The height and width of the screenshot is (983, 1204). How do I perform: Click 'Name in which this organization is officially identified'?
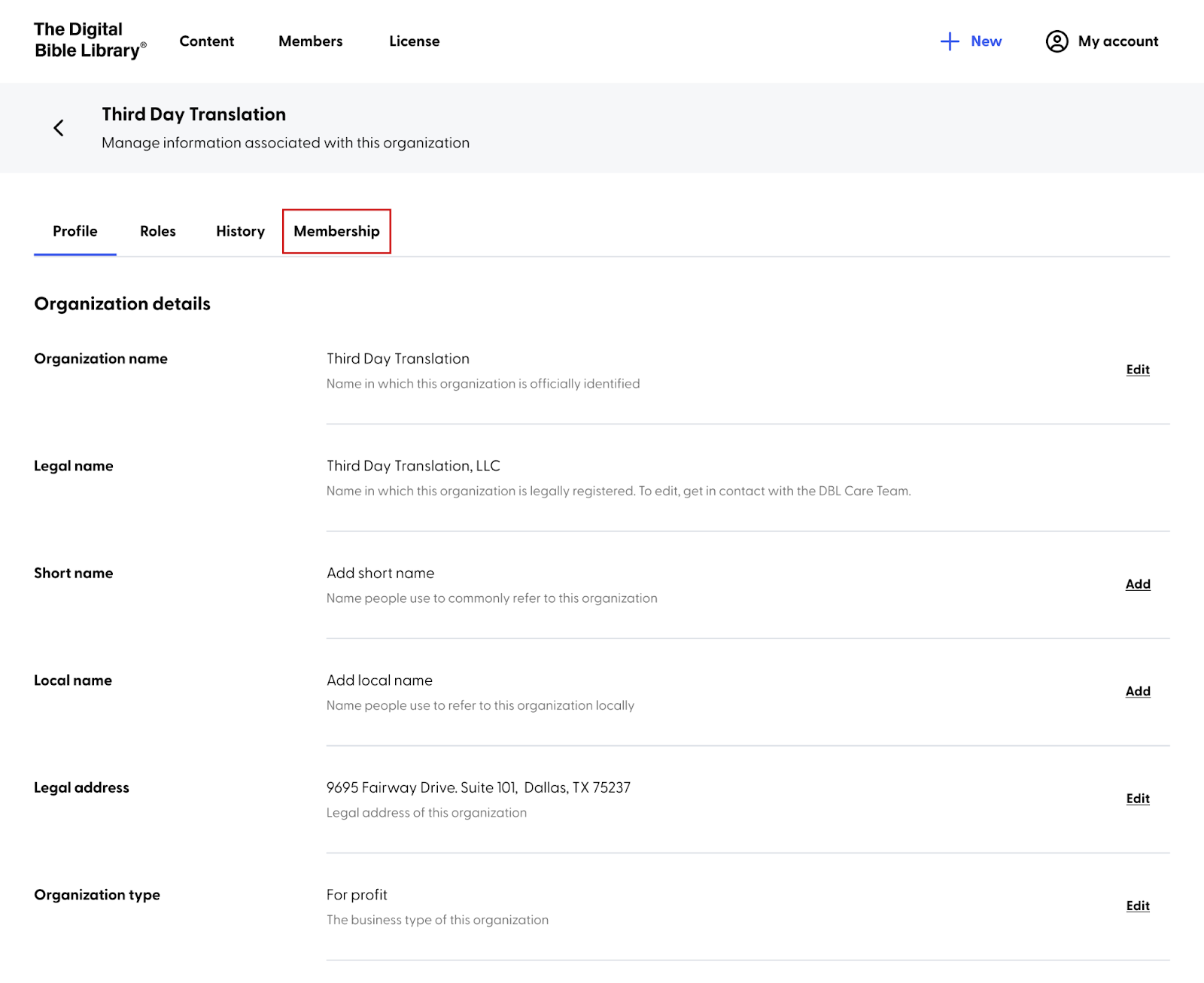[483, 384]
